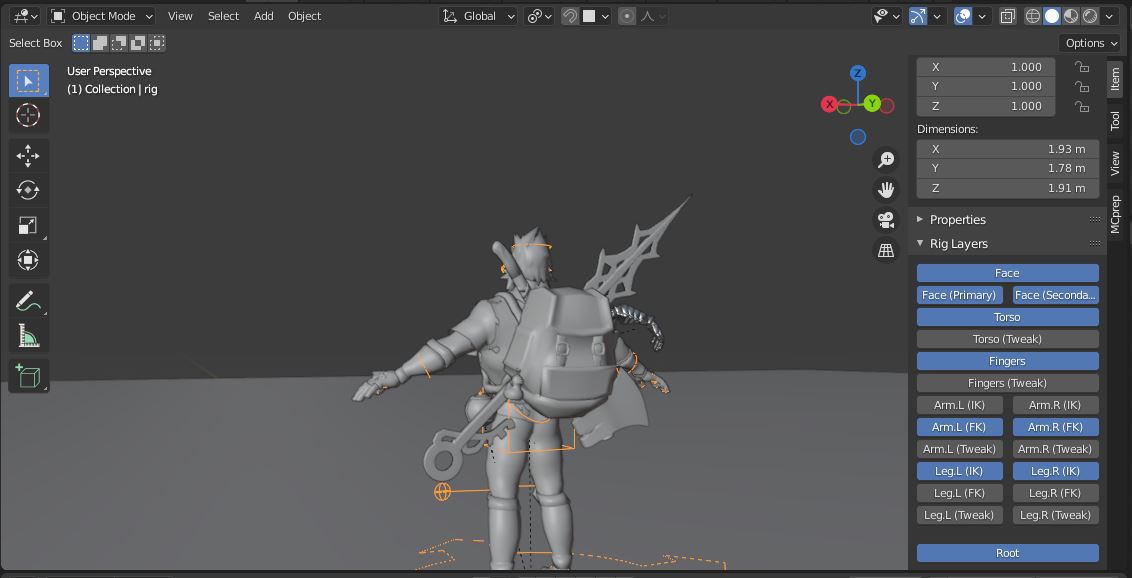
Task: Choose the 'Set new selection' select mode icon
Action: 81,43
